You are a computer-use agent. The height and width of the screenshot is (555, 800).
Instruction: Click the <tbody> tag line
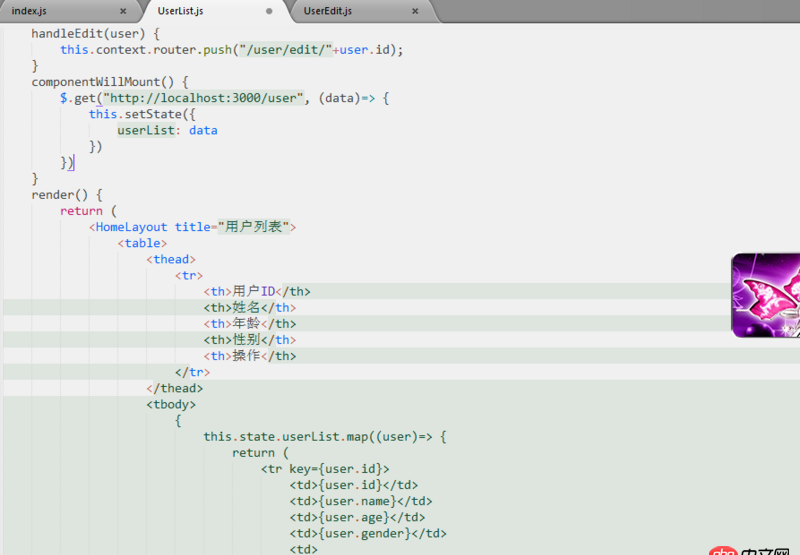171,405
